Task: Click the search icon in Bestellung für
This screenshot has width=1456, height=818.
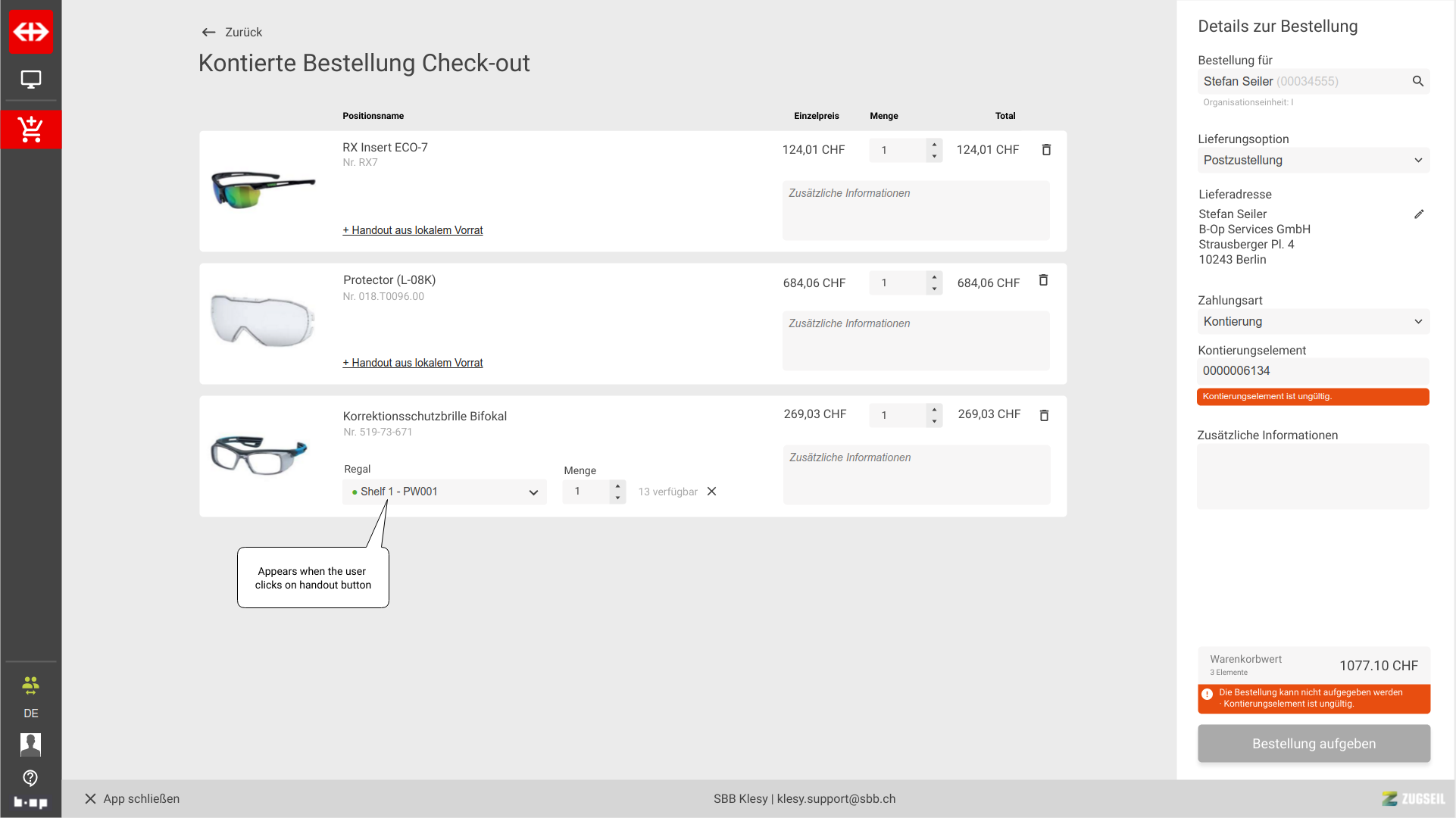Action: point(1417,81)
